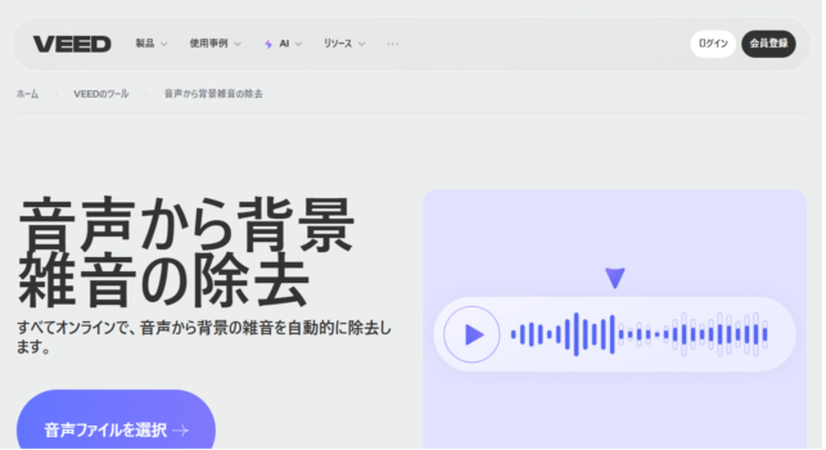Screen dimensions: 826x450
Task: Click the arrow icon in 音声ファイルを選択
Action: [x=181, y=431]
